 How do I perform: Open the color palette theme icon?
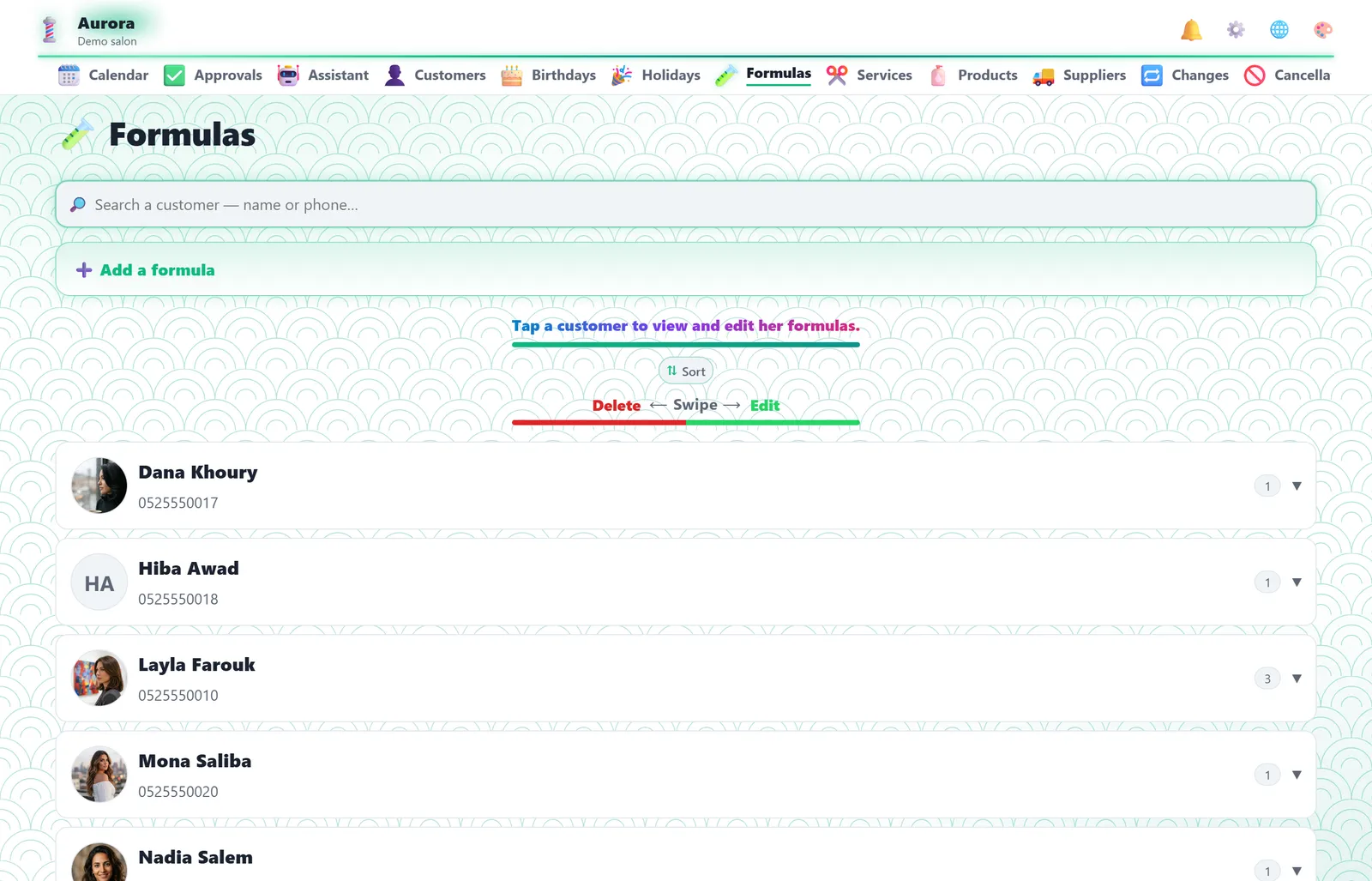(1323, 30)
